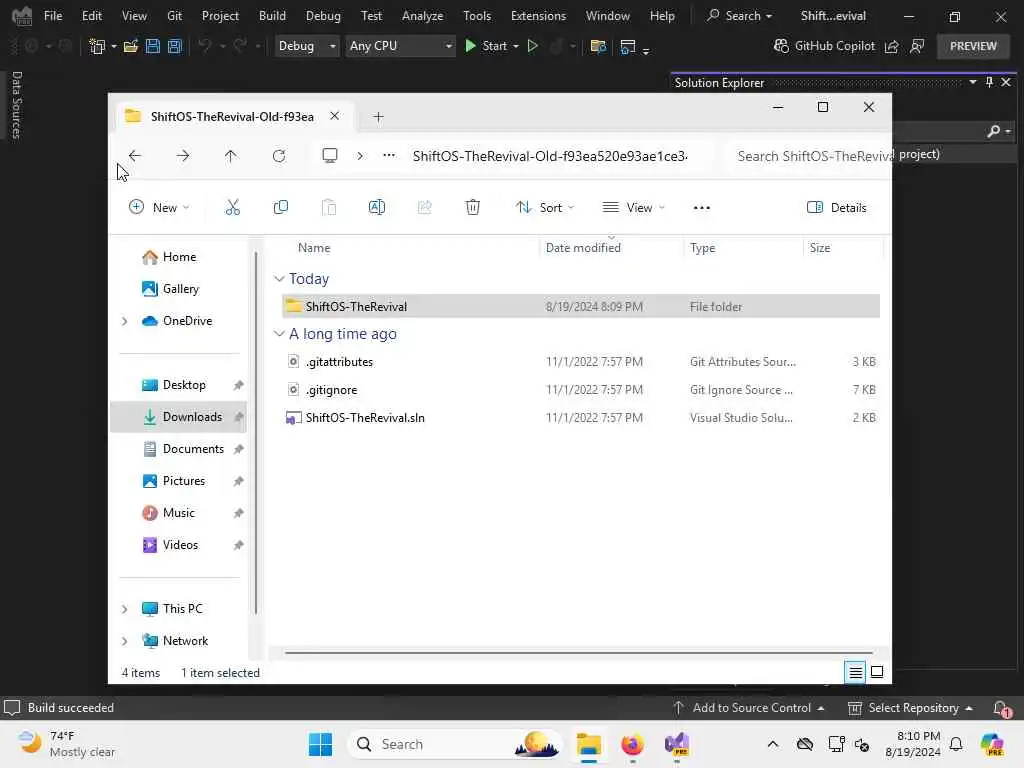The width and height of the screenshot is (1024, 768).
Task: Select the ShiftOS-TheRevival folder row
Action: pos(580,306)
